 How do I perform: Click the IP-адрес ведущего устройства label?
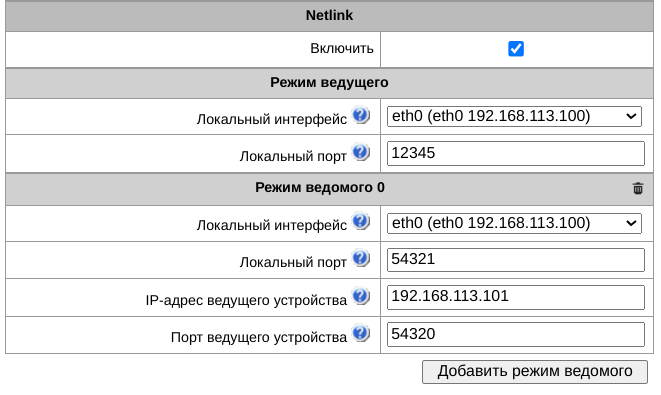(x=246, y=301)
